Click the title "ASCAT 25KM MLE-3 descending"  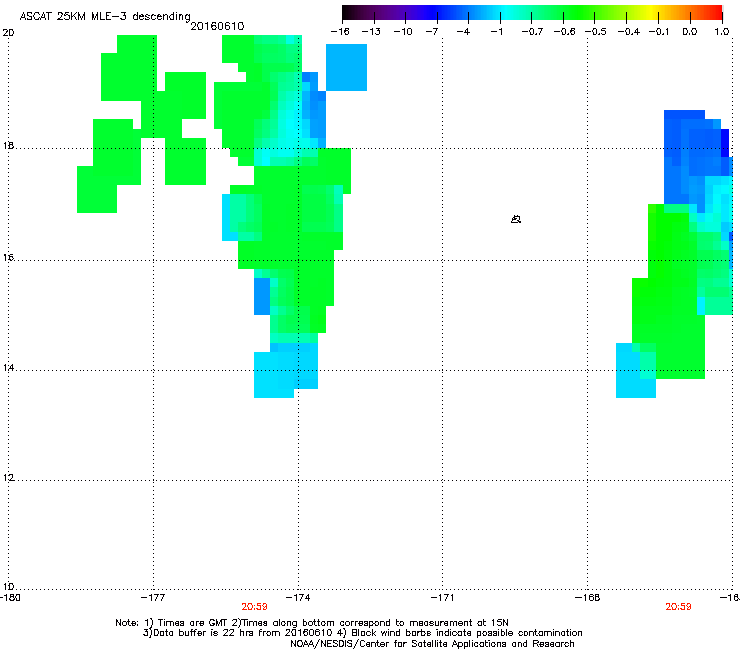105,16
